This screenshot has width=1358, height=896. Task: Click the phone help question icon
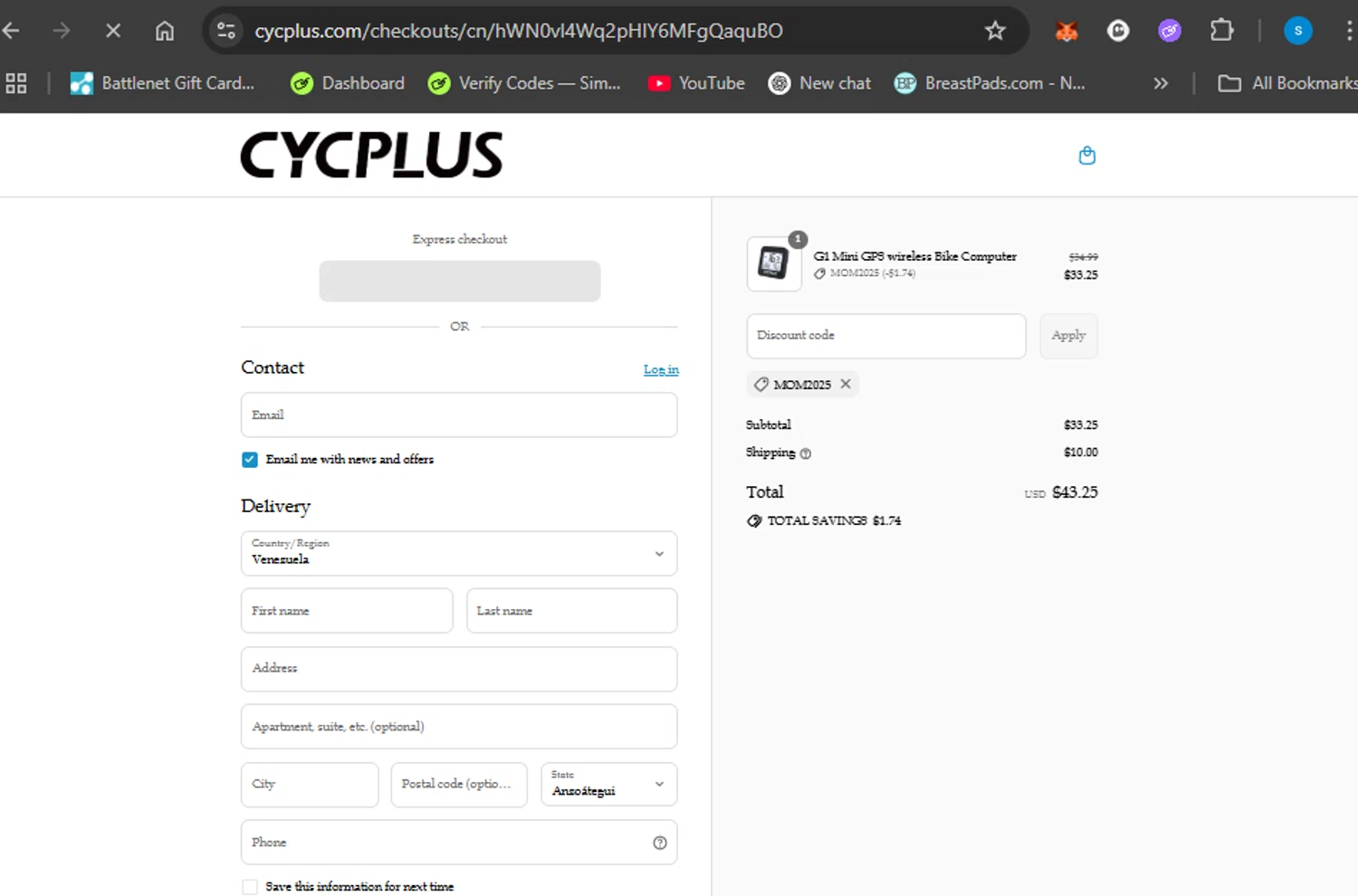tap(660, 843)
